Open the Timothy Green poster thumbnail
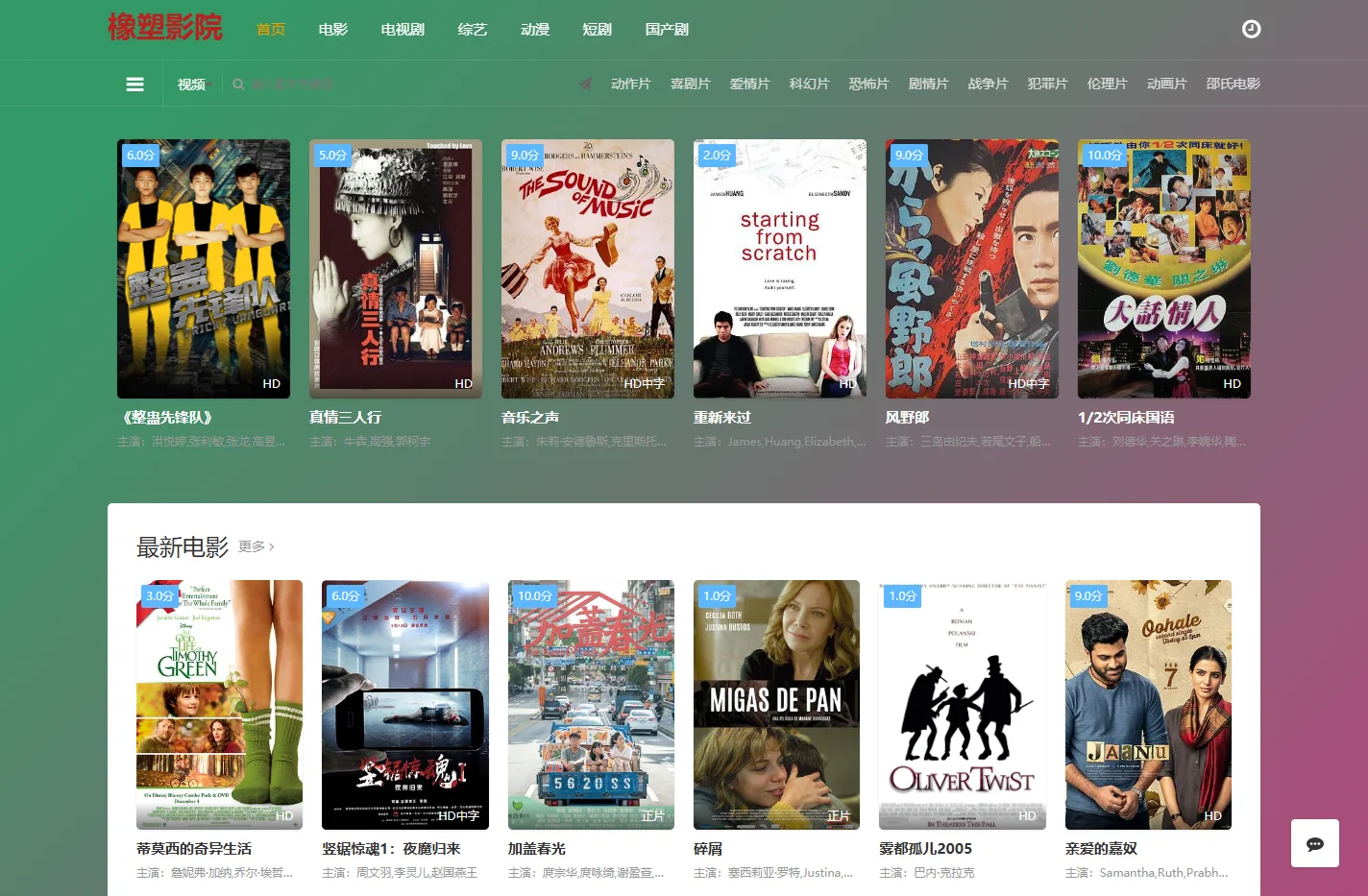1368x896 pixels. click(219, 705)
